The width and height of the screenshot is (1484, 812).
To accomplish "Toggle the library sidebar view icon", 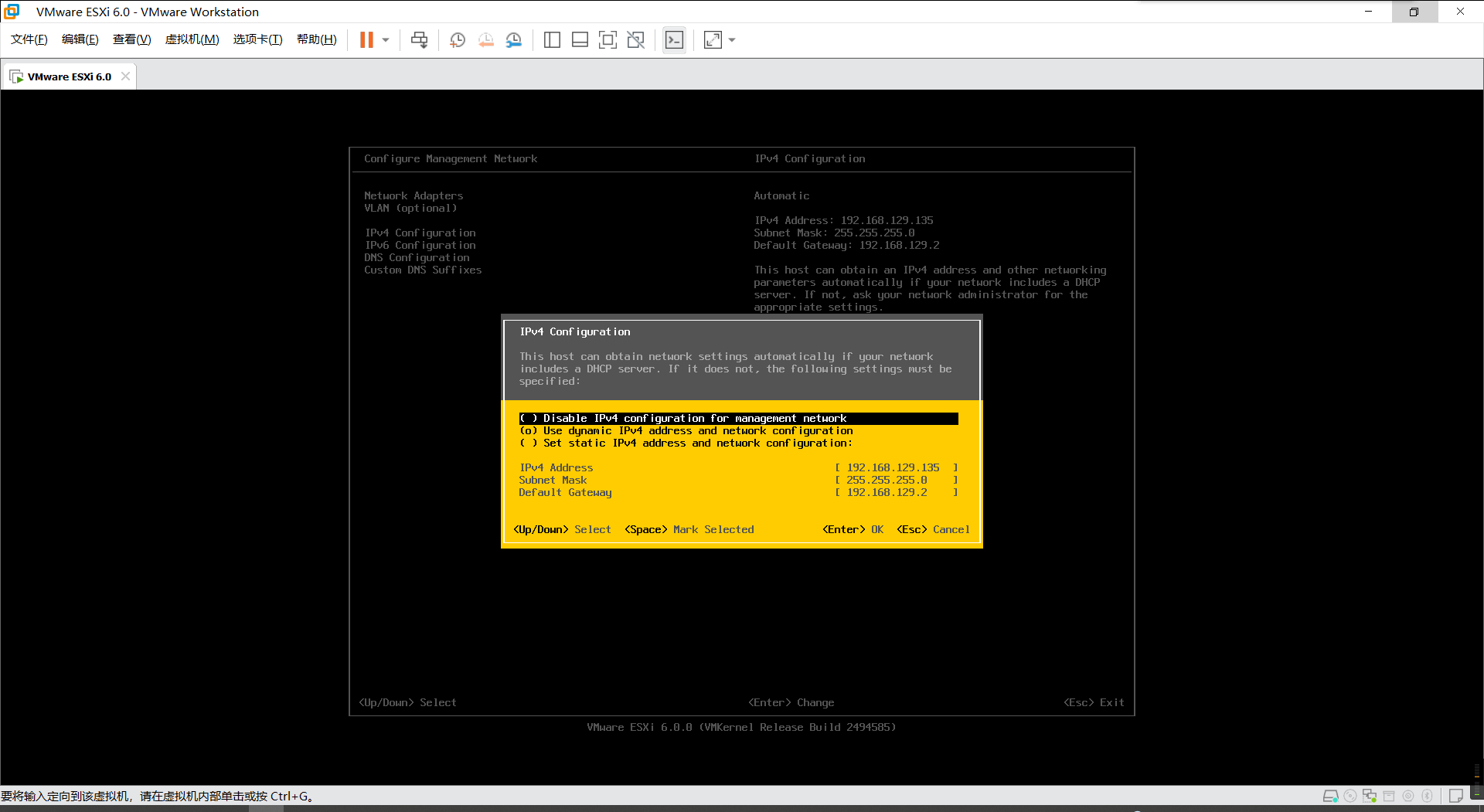I will [552, 39].
